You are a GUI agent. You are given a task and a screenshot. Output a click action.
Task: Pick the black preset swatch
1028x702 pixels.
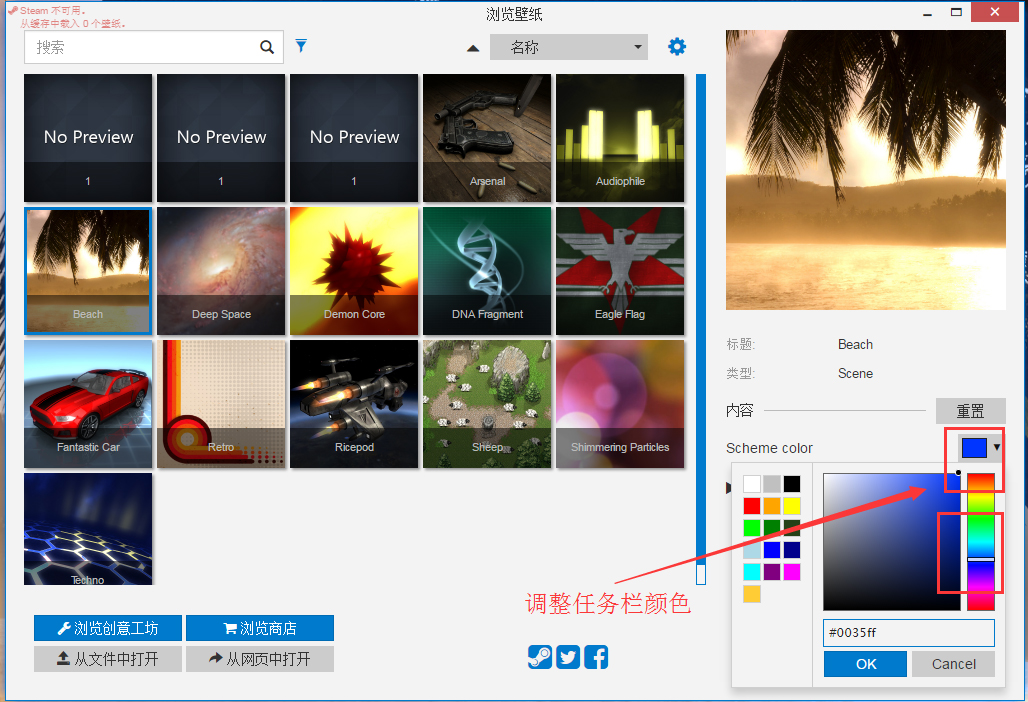[x=792, y=484]
